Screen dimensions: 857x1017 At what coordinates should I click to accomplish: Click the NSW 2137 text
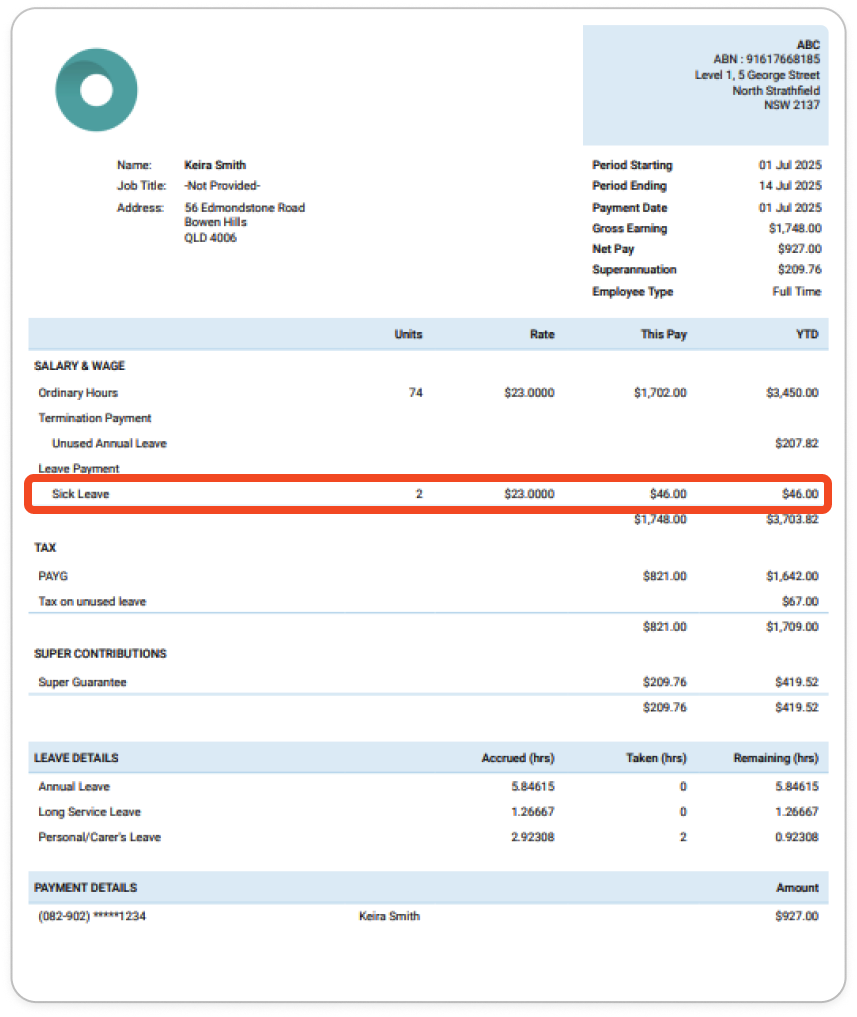791,104
